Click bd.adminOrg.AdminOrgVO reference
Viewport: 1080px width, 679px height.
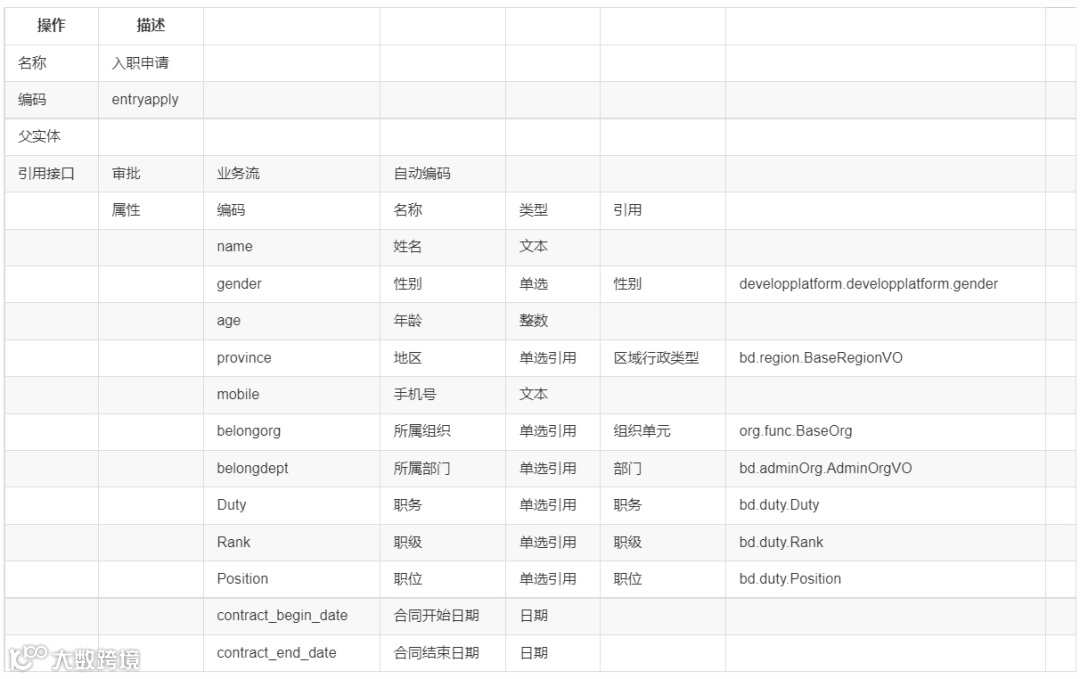point(825,468)
